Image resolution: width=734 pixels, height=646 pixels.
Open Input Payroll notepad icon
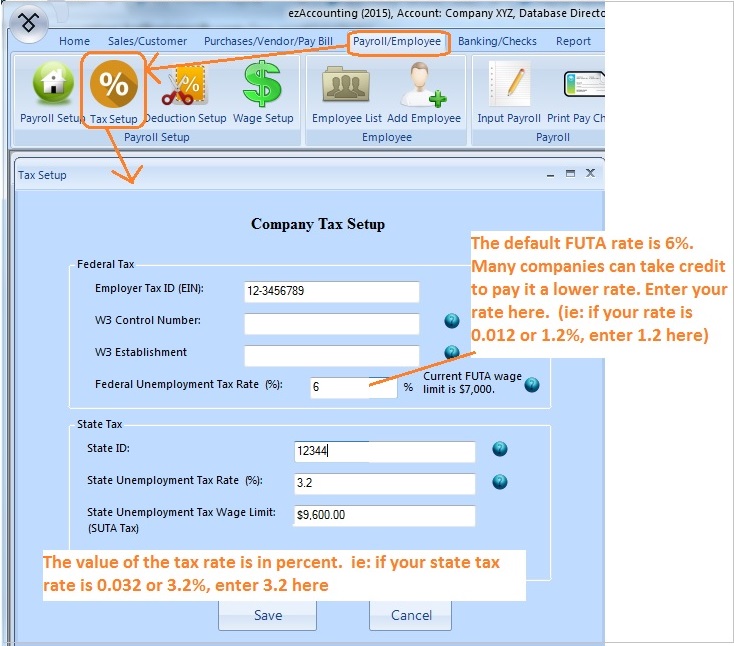pyautogui.click(x=509, y=87)
